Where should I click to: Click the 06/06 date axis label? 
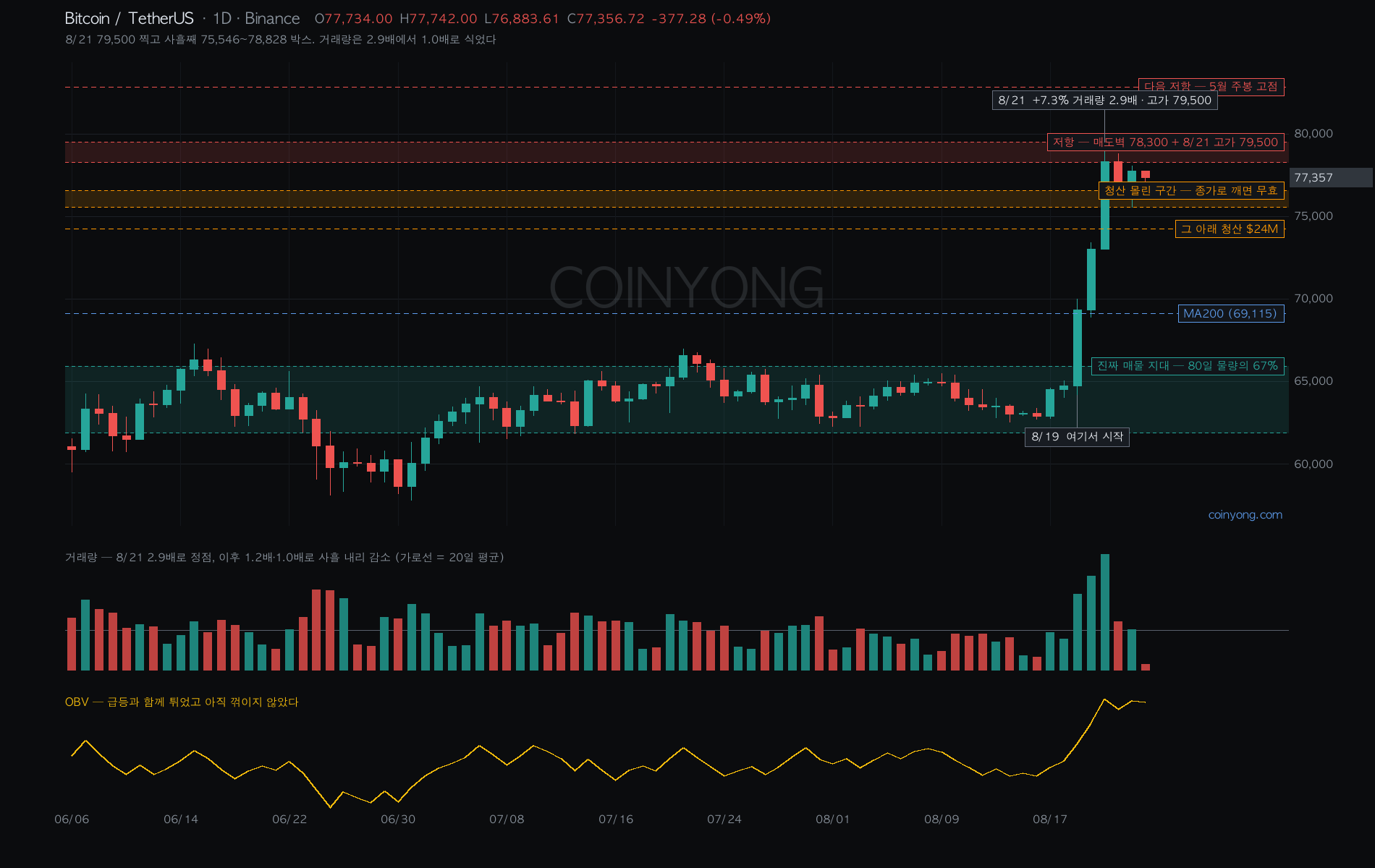pyautogui.click(x=72, y=820)
